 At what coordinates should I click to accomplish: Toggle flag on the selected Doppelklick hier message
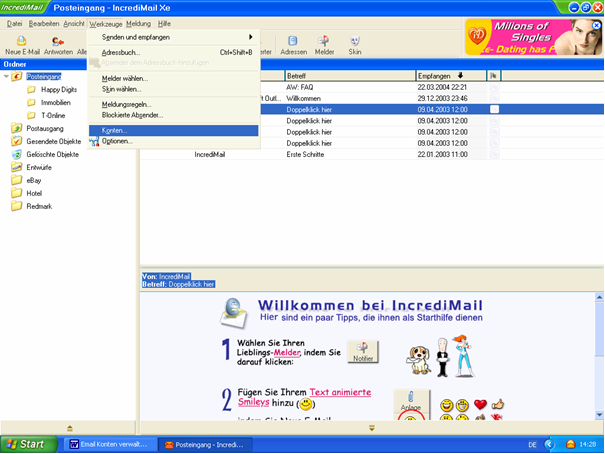(494, 110)
